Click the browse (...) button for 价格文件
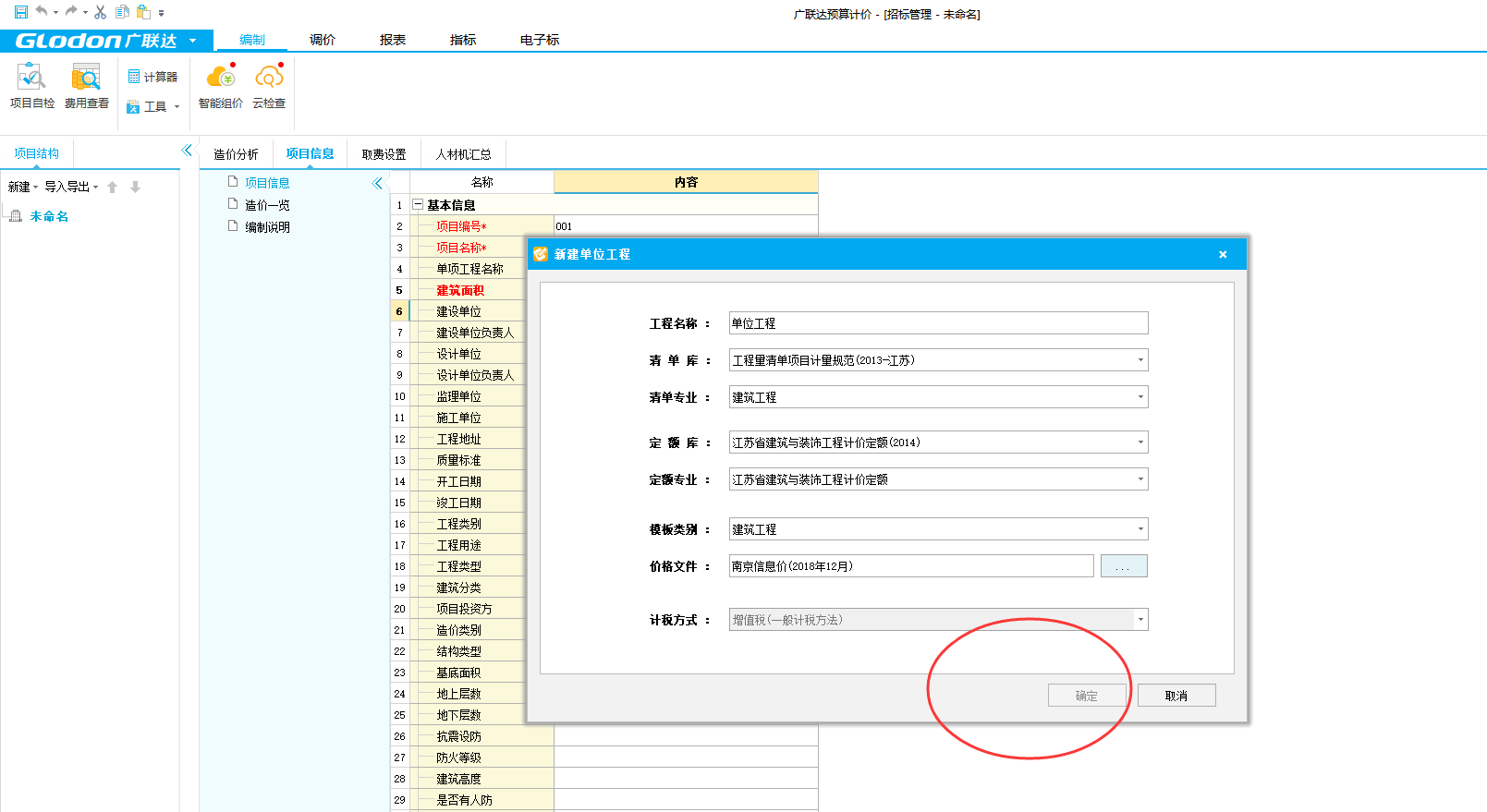This screenshot has height=812, width=1487. (1124, 566)
